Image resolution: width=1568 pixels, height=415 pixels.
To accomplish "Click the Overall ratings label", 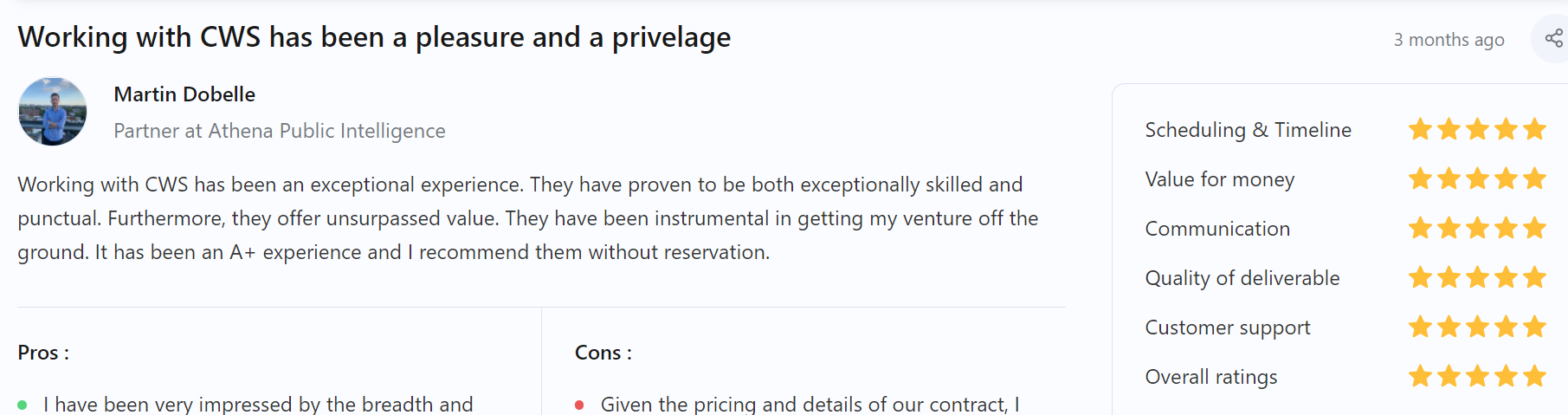I will 1211,377.
